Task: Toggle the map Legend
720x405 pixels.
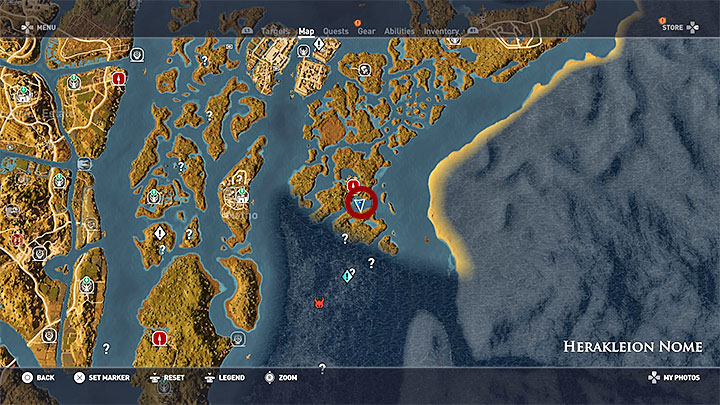Action: (x=222, y=378)
